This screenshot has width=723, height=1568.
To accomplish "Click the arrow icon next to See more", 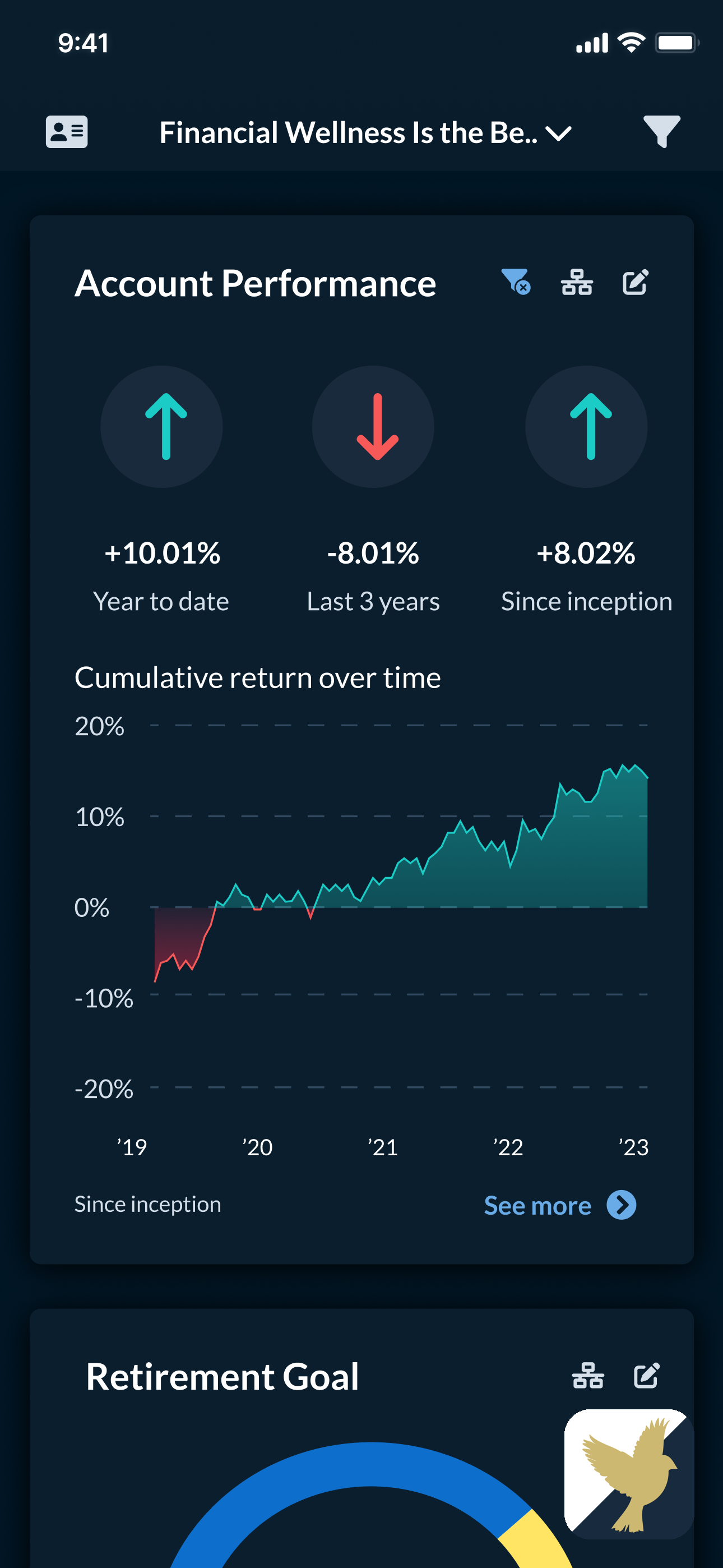I will coord(622,1205).
